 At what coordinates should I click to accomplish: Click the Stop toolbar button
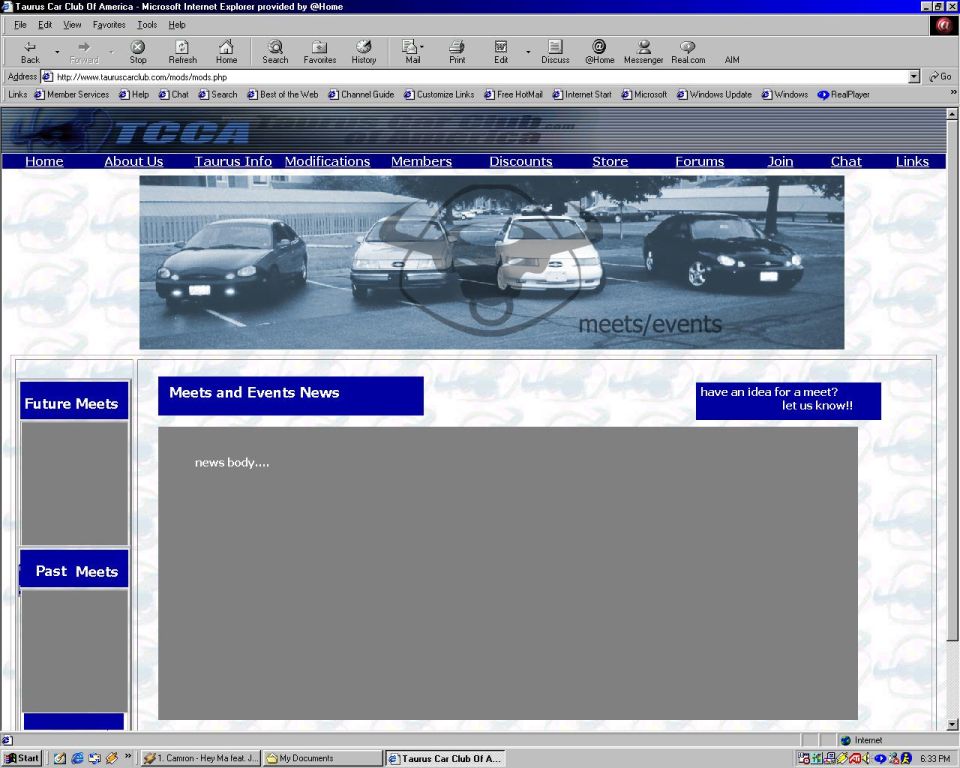click(138, 52)
